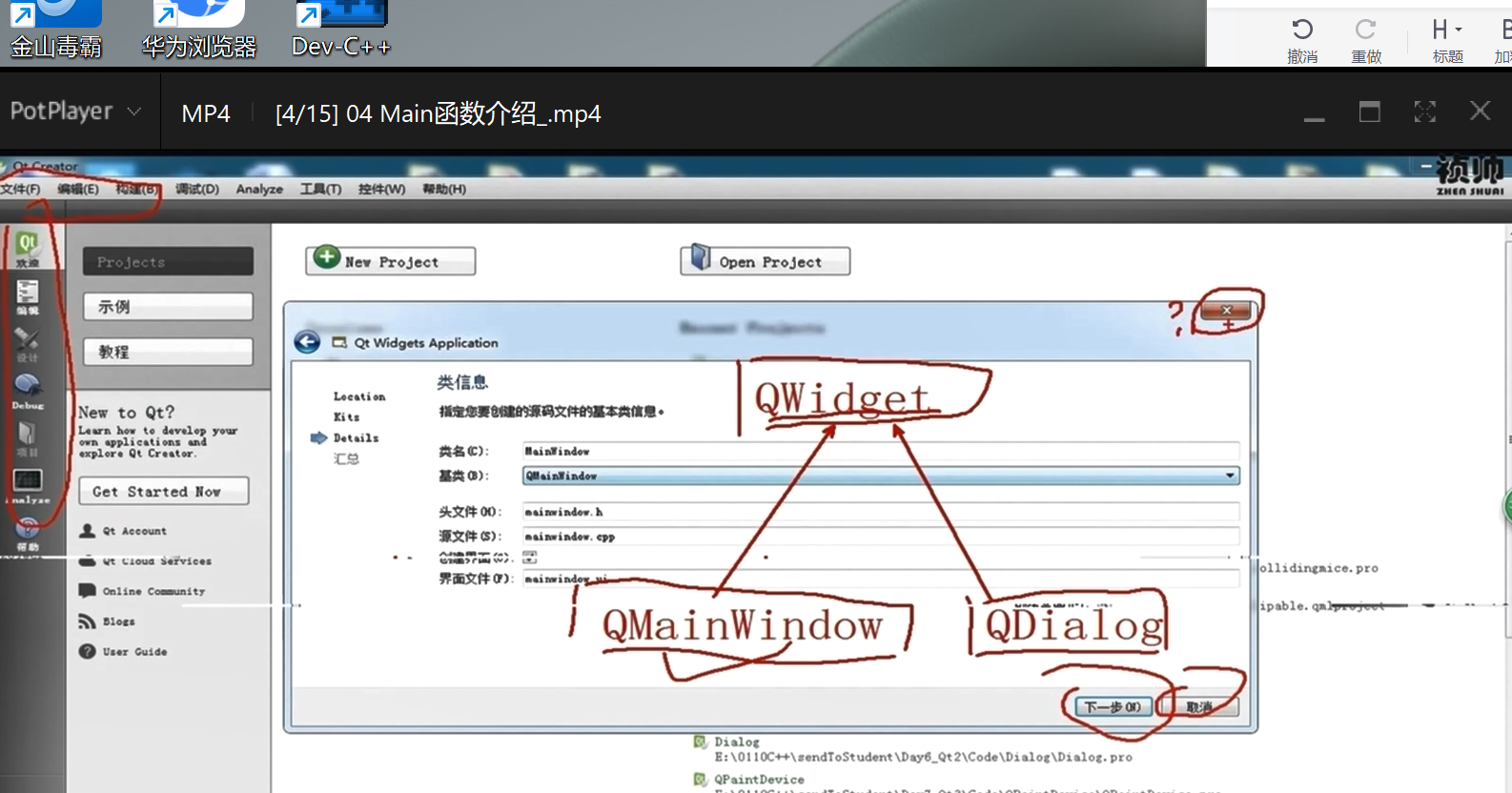Viewport: 1512px width, 793px height.
Task: Open the 金山毒霸 desktop shortcut
Action: 56,30
